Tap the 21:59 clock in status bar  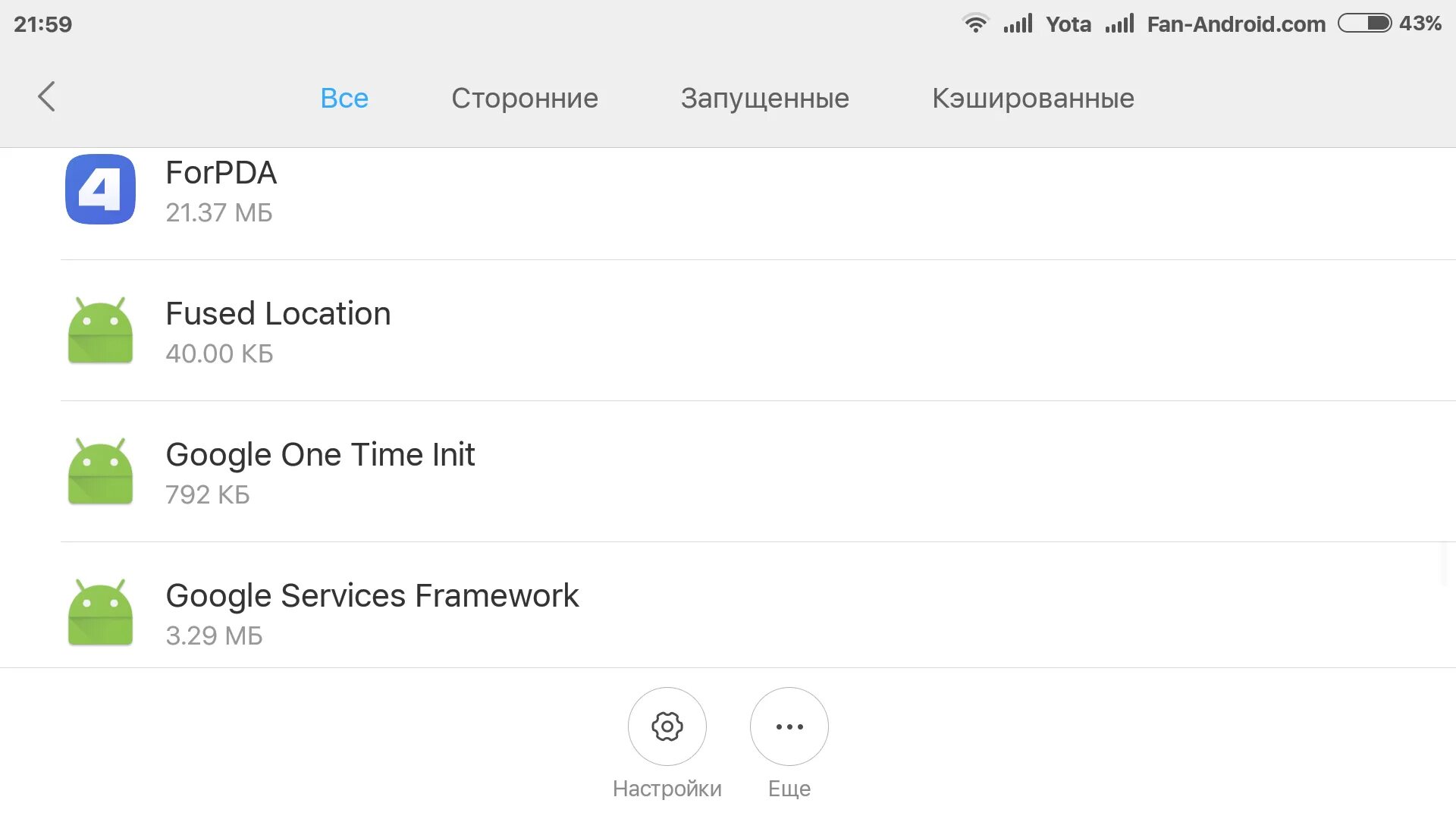(x=42, y=24)
